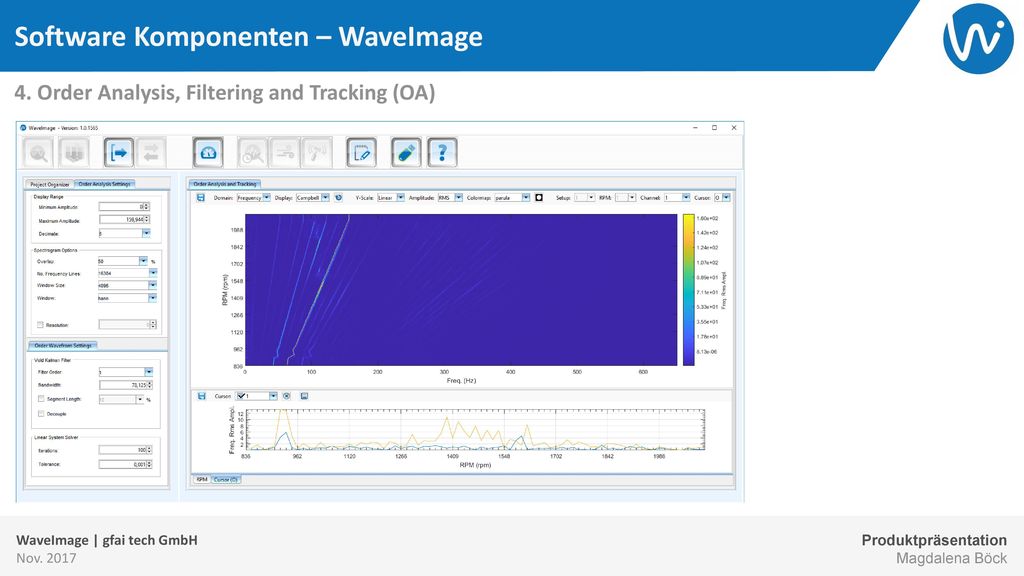1024x576 pixels.
Task: Select the Order Waveform Settings tab
Action: tap(63, 345)
